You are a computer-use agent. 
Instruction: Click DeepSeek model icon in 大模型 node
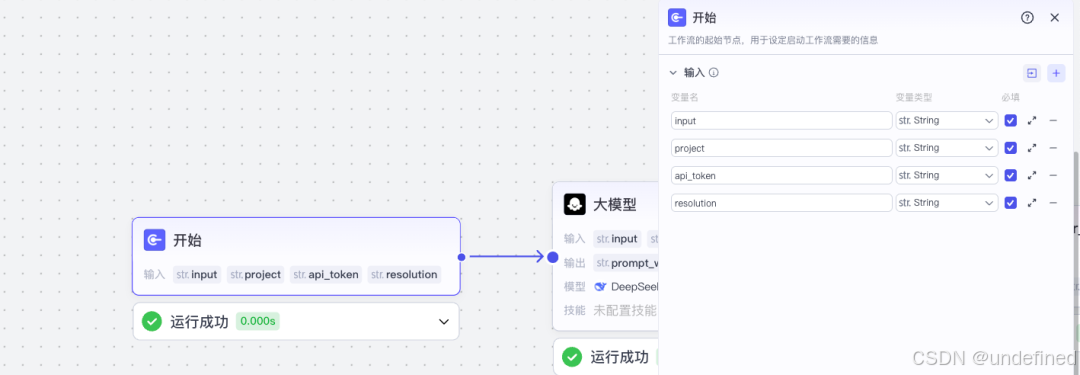600,287
